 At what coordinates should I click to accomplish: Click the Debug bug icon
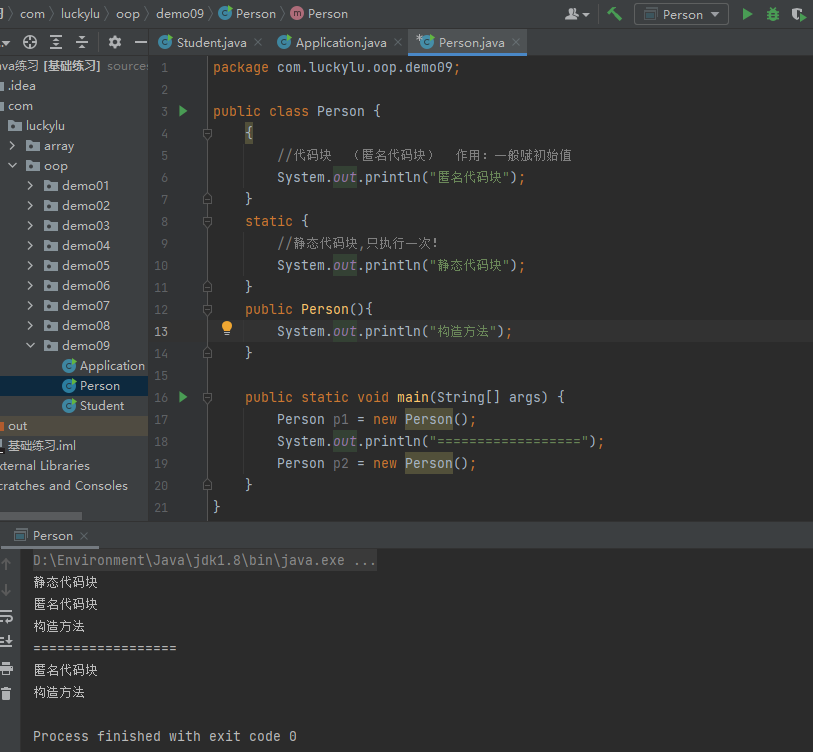[773, 14]
